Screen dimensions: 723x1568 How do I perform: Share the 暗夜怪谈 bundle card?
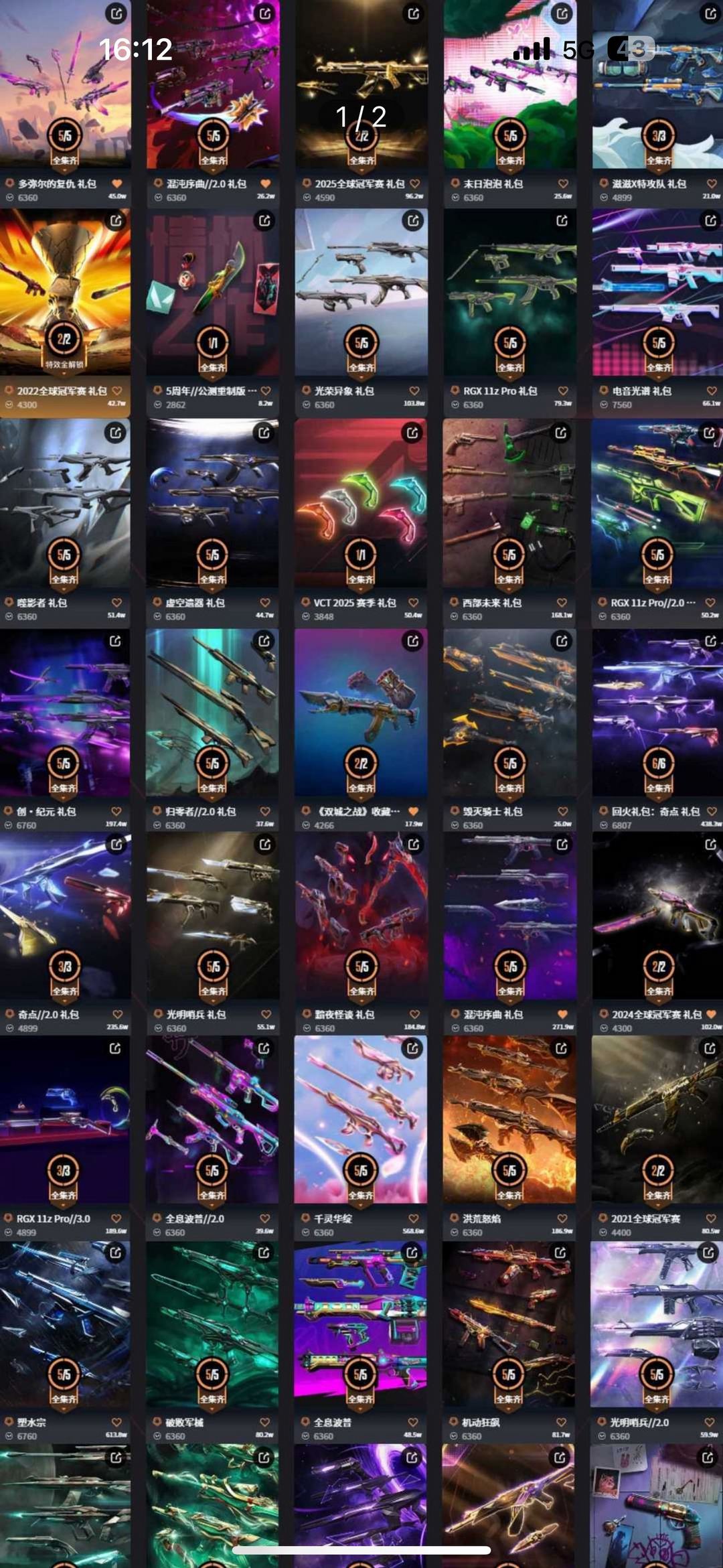[x=413, y=844]
